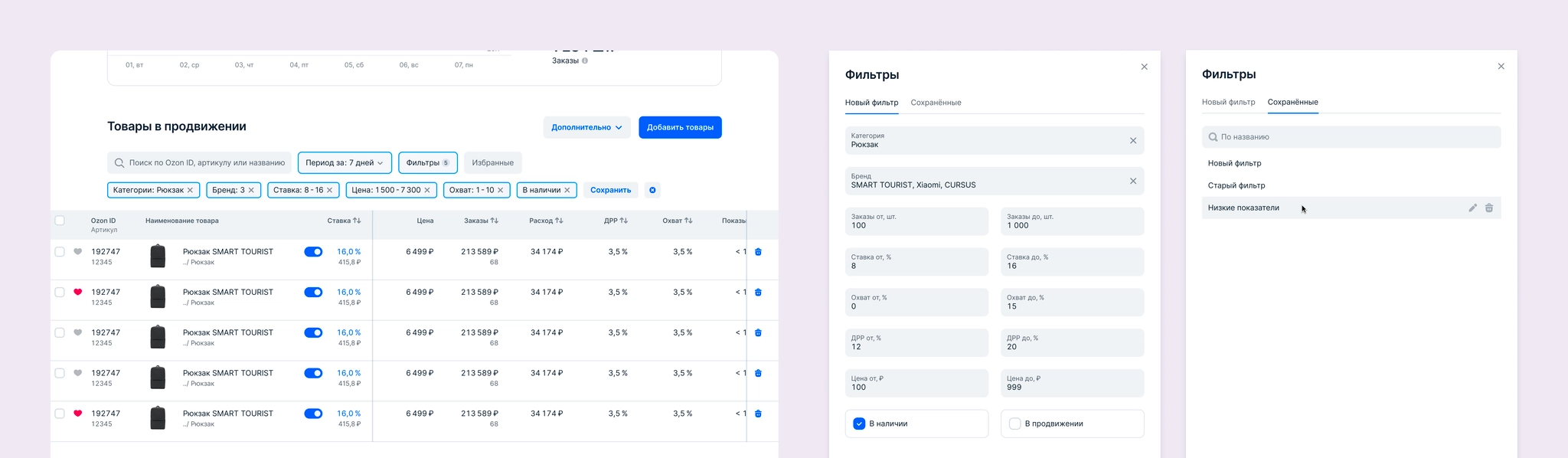Image resolution: width=1568 pixels, height=458 pixels.
Task: Sort the table by the Ставка column
Action: [x=357, y=221]
